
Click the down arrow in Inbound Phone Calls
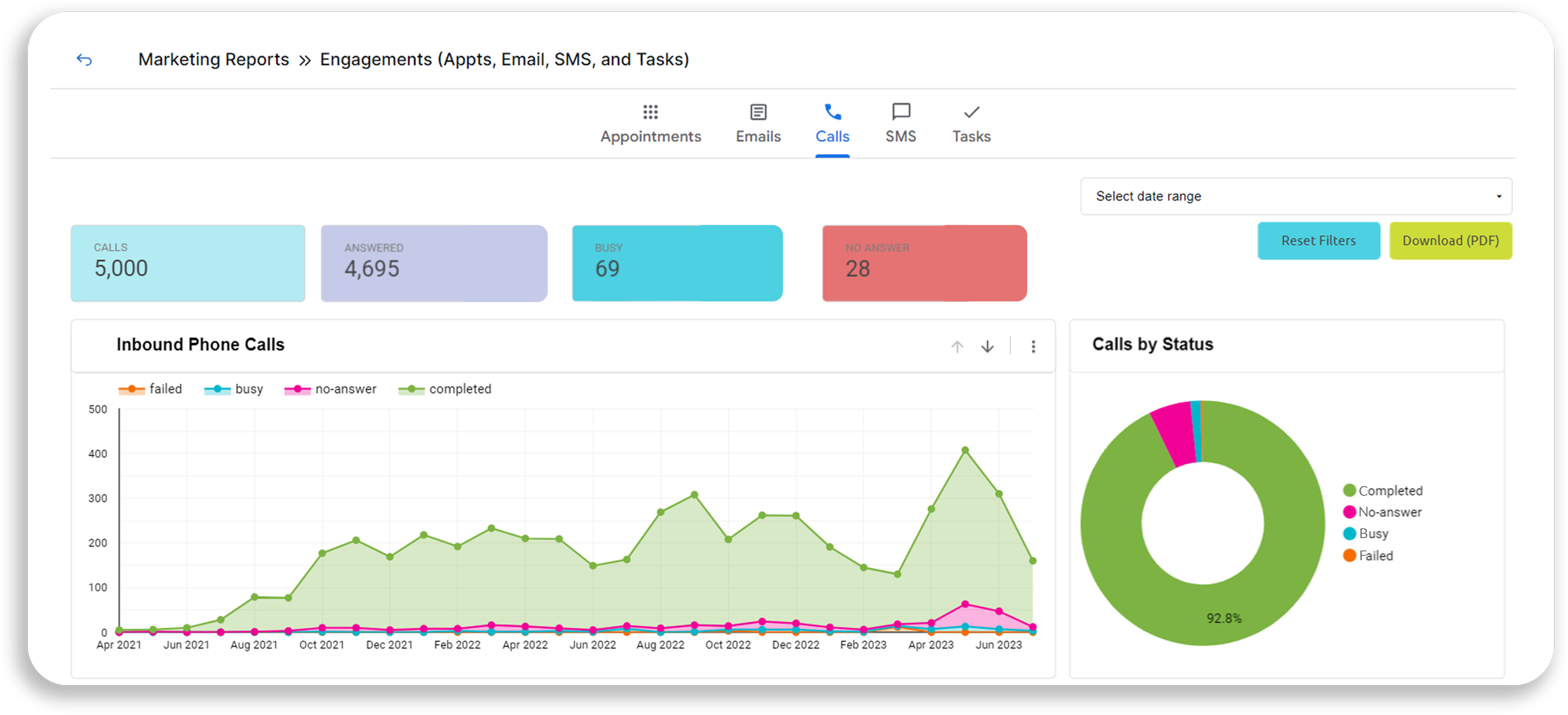987,347
